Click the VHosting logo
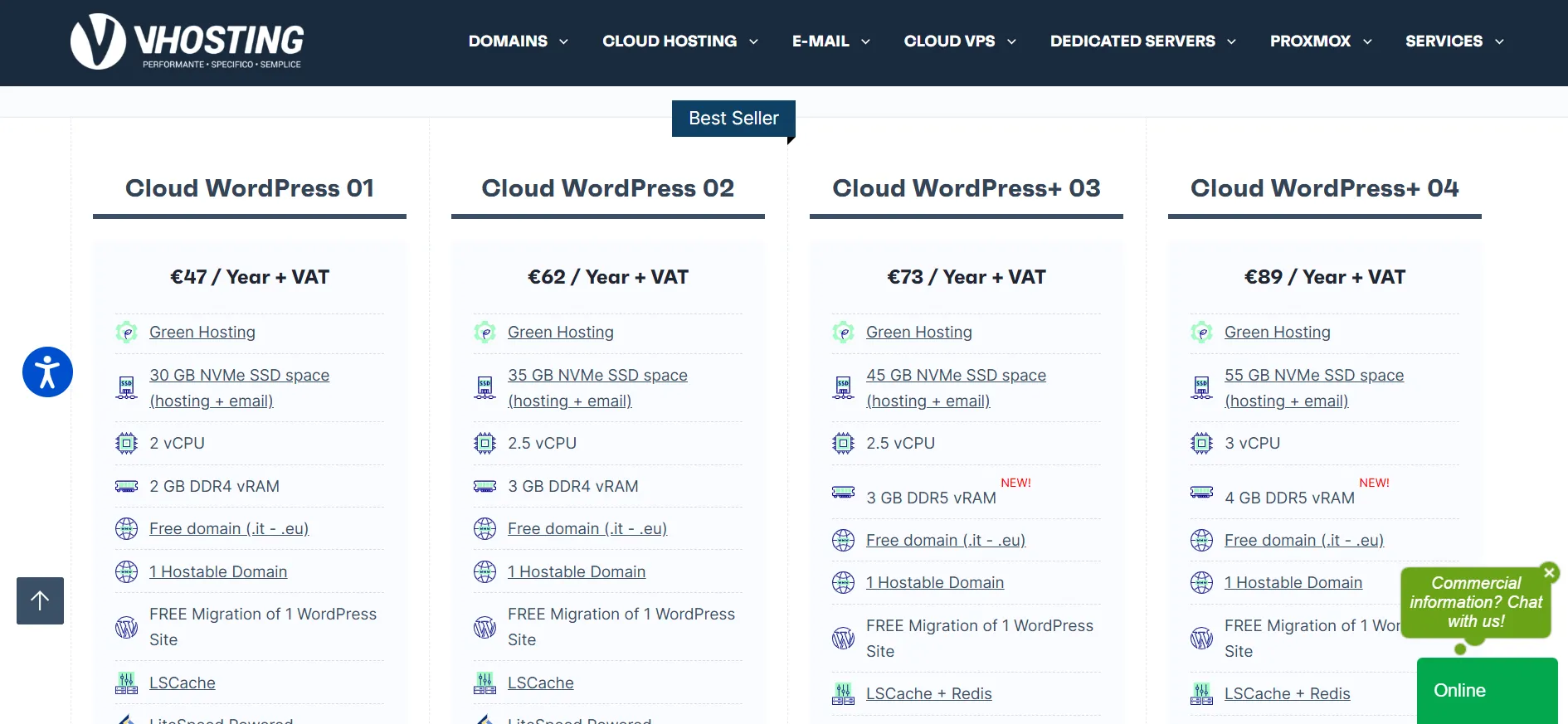Image resolution: width=1568 pixels, height=724 pixels. pyautogui.click(x=187, y=41)
